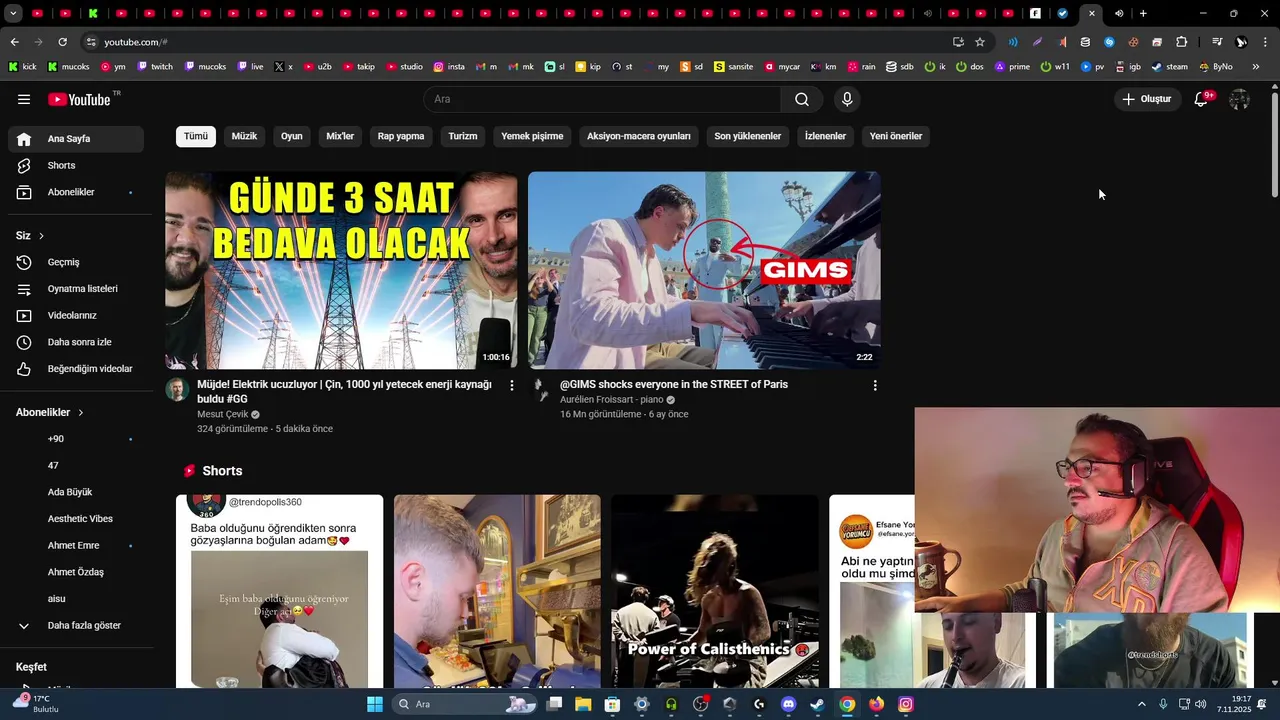
Task: Start voice search with the microphone
Action: tap(847, 99)
